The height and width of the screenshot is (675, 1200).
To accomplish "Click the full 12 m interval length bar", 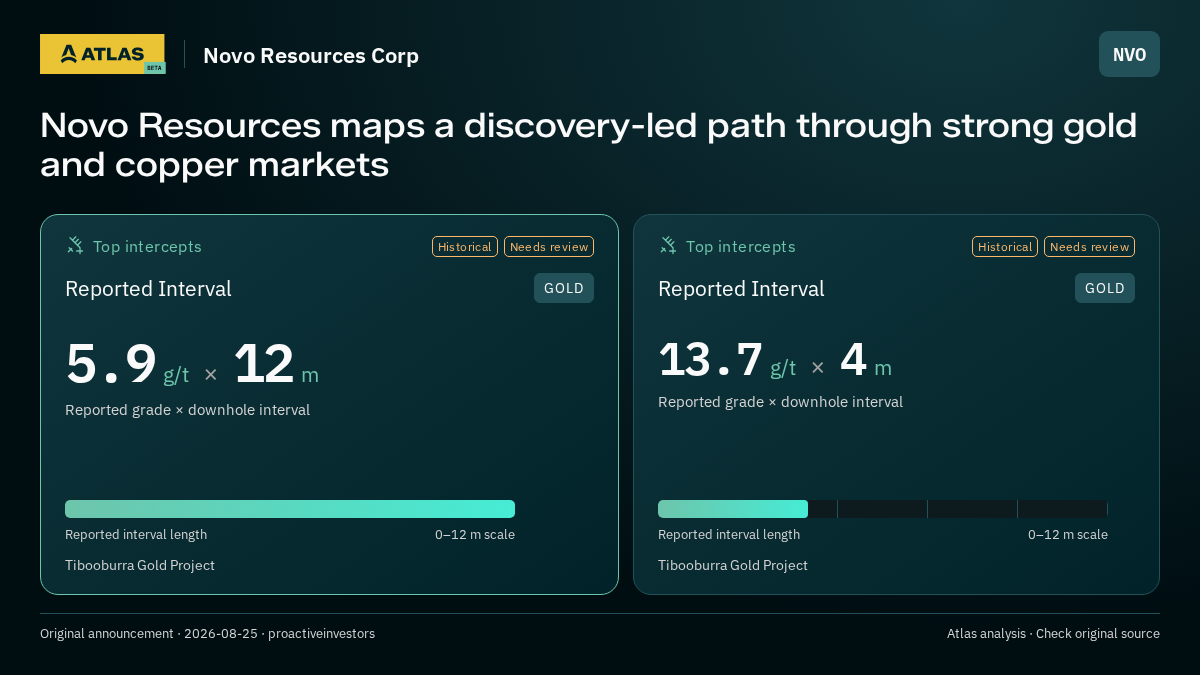I will 290,509.
